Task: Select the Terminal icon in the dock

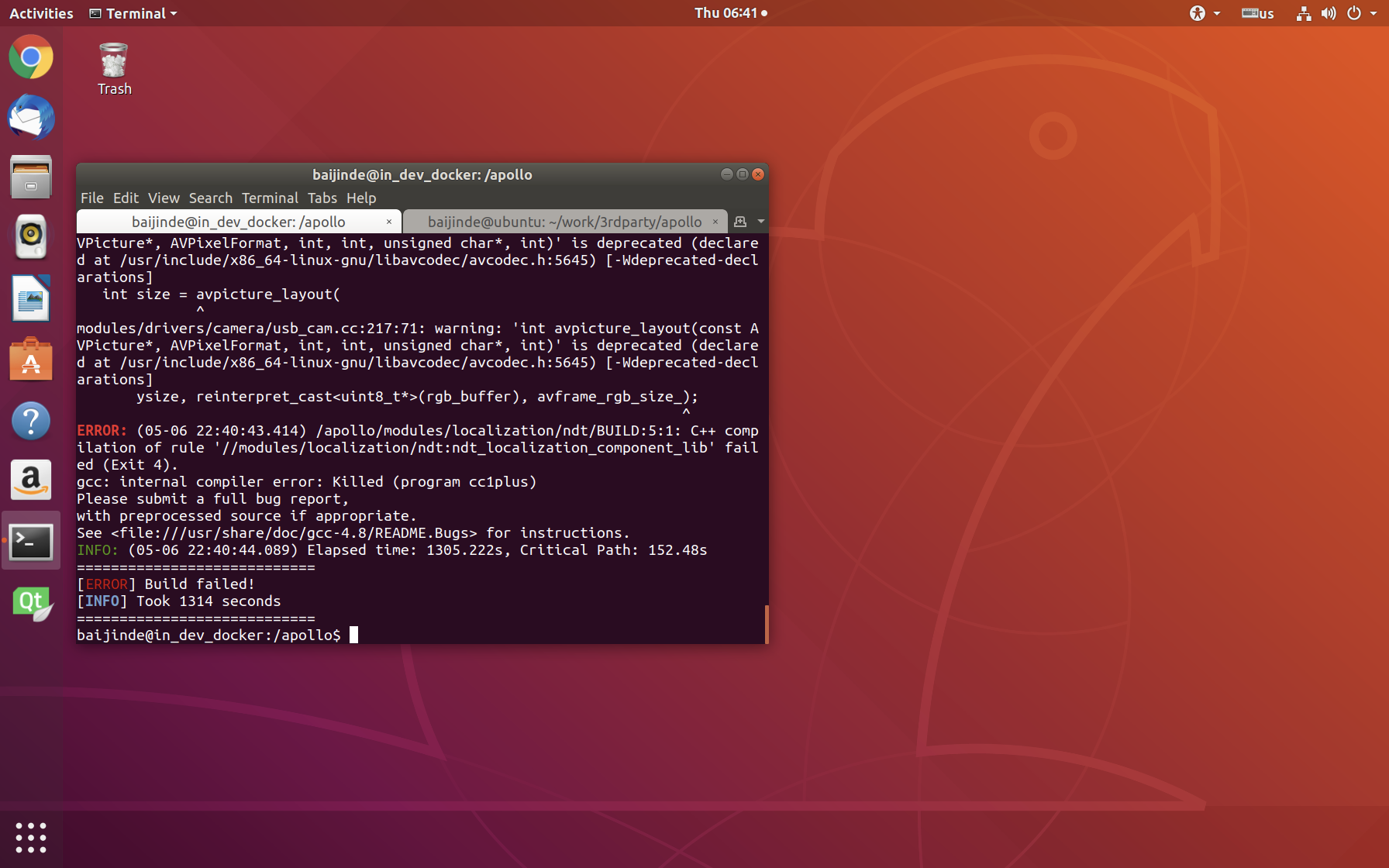Action: coord(31,540)
